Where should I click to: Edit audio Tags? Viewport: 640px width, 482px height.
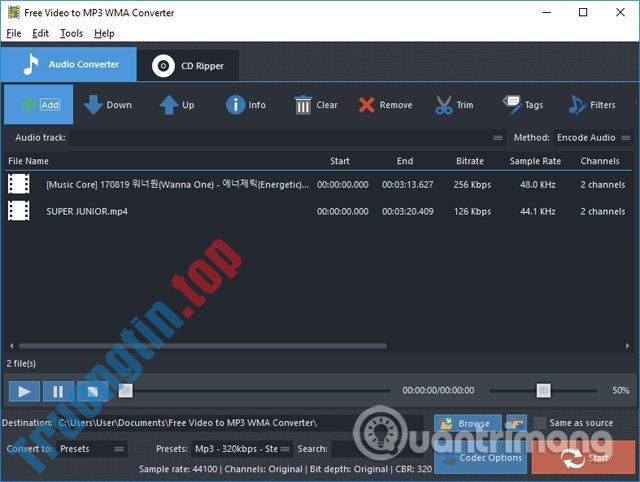523,105
